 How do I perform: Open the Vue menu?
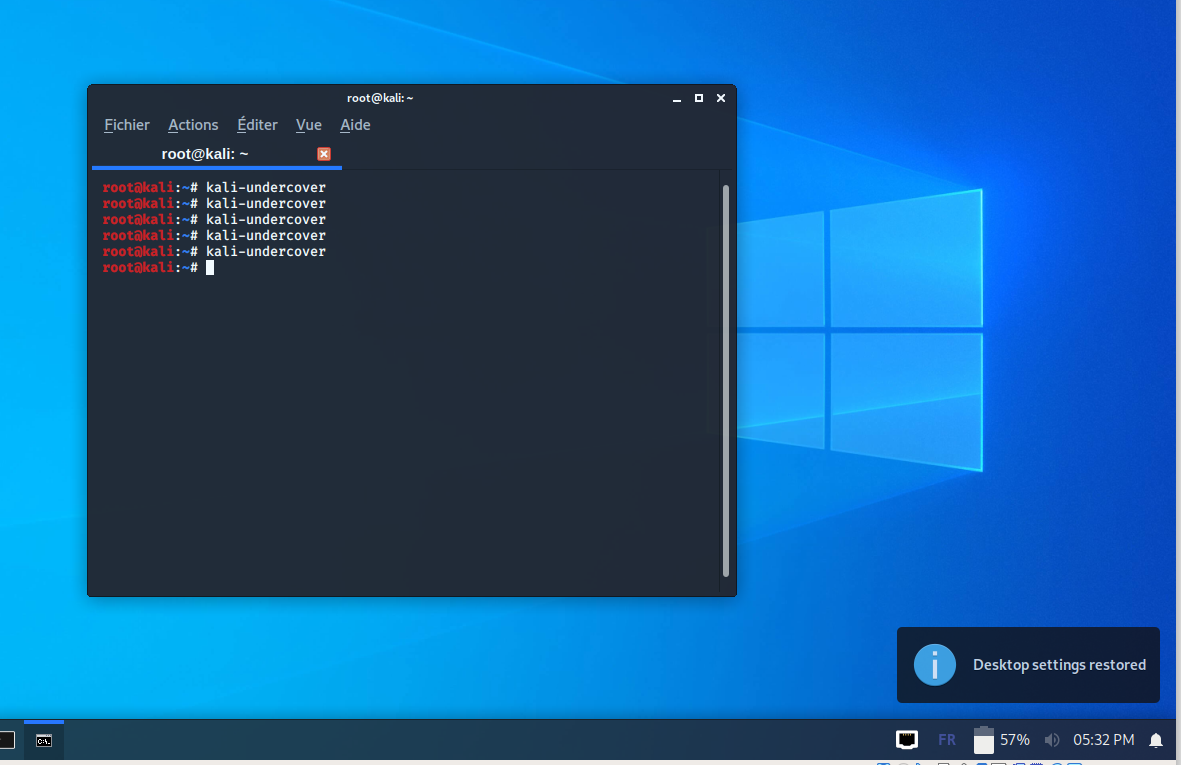(309, 125)
